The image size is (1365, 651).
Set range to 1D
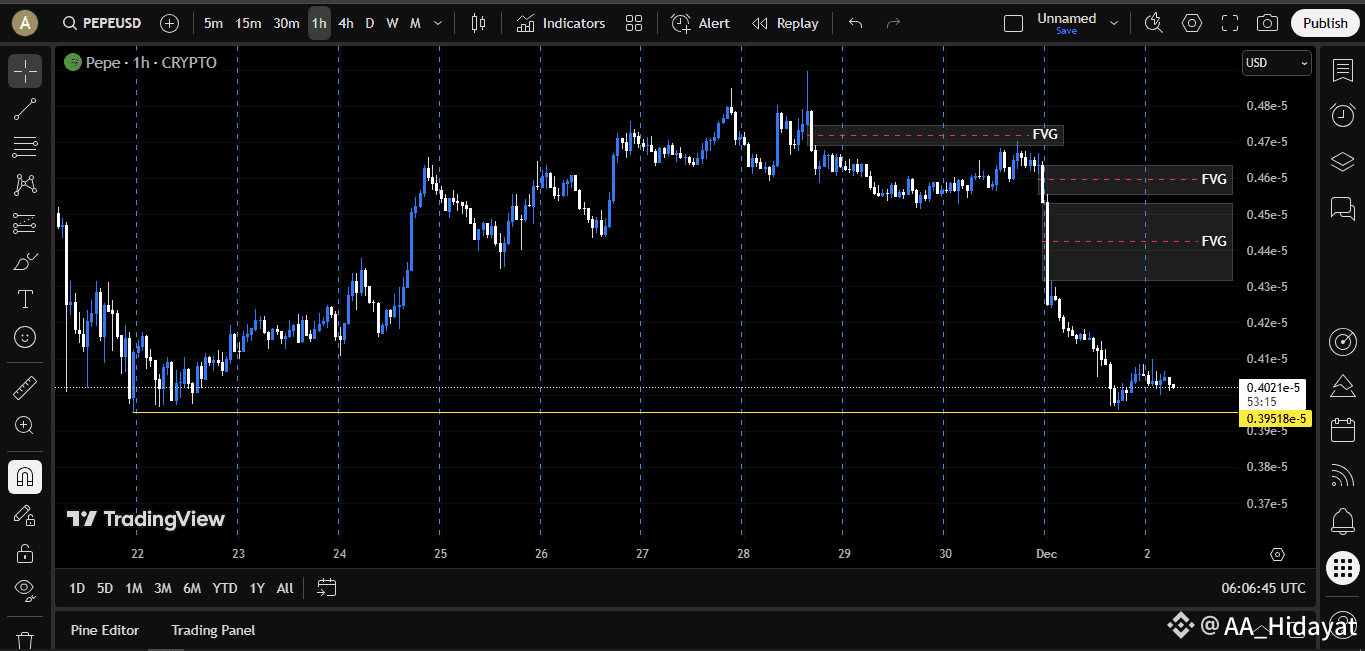click(x=77, y=588)
